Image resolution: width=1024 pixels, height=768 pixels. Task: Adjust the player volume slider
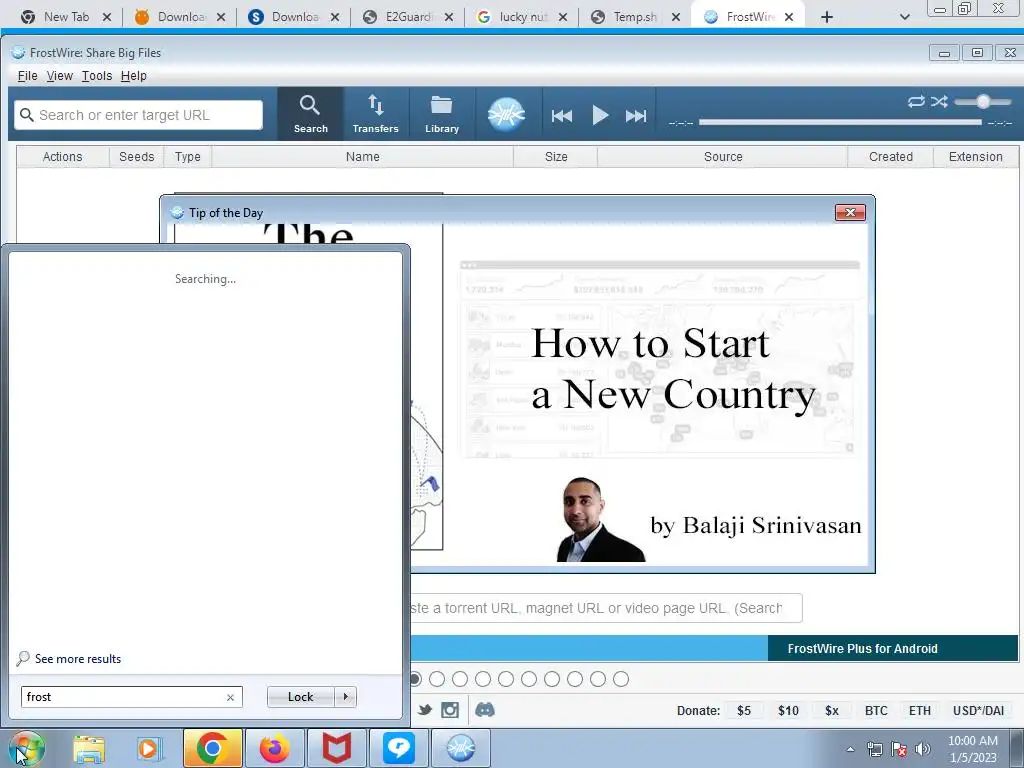pos(983,101)
